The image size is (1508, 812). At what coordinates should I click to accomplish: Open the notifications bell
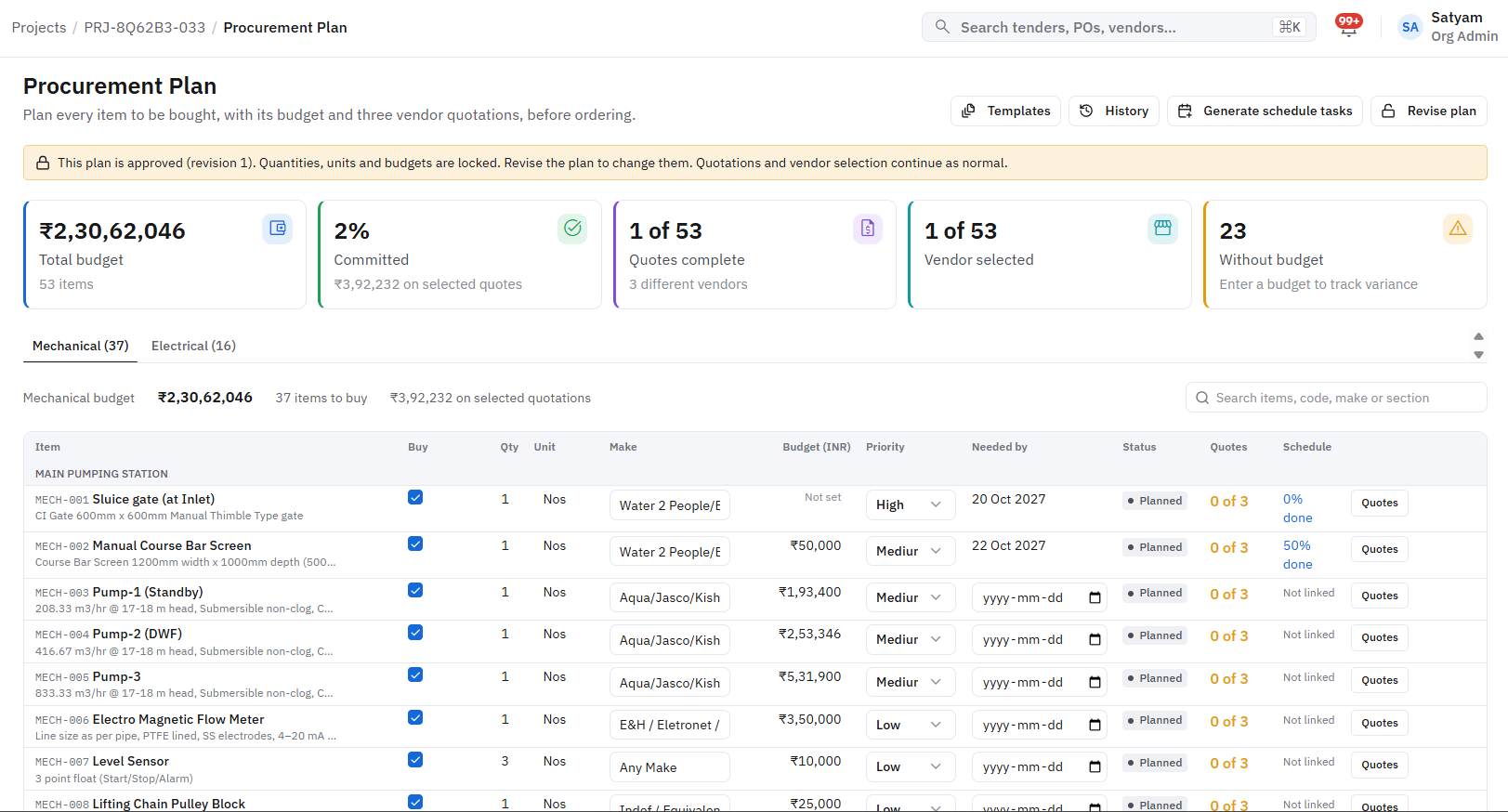pos(1348,27)
